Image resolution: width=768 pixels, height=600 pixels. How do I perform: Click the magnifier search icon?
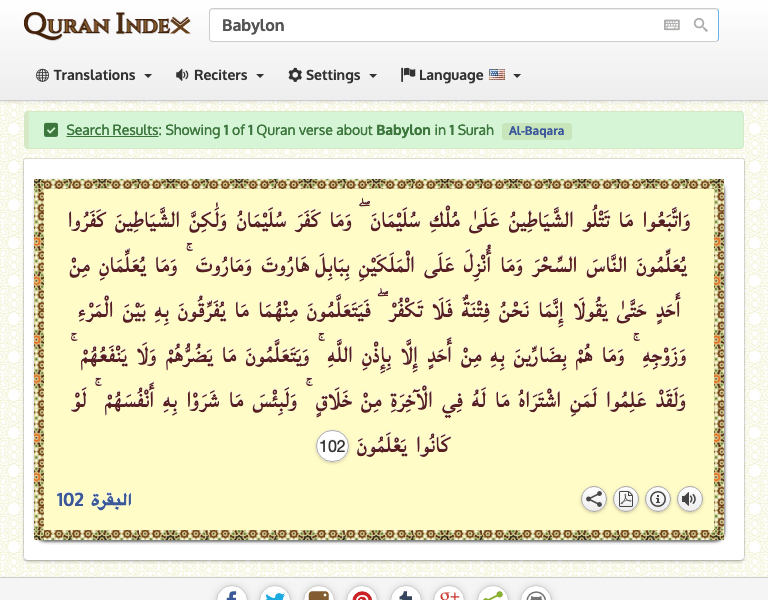(701, 26)
